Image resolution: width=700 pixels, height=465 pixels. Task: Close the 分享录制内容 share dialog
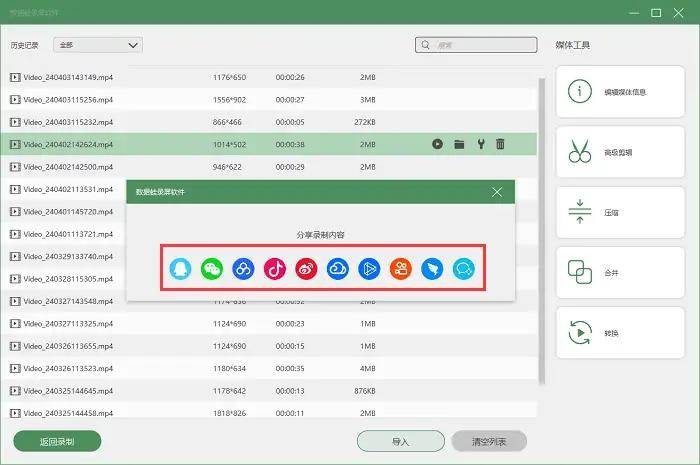click(497, 192)
